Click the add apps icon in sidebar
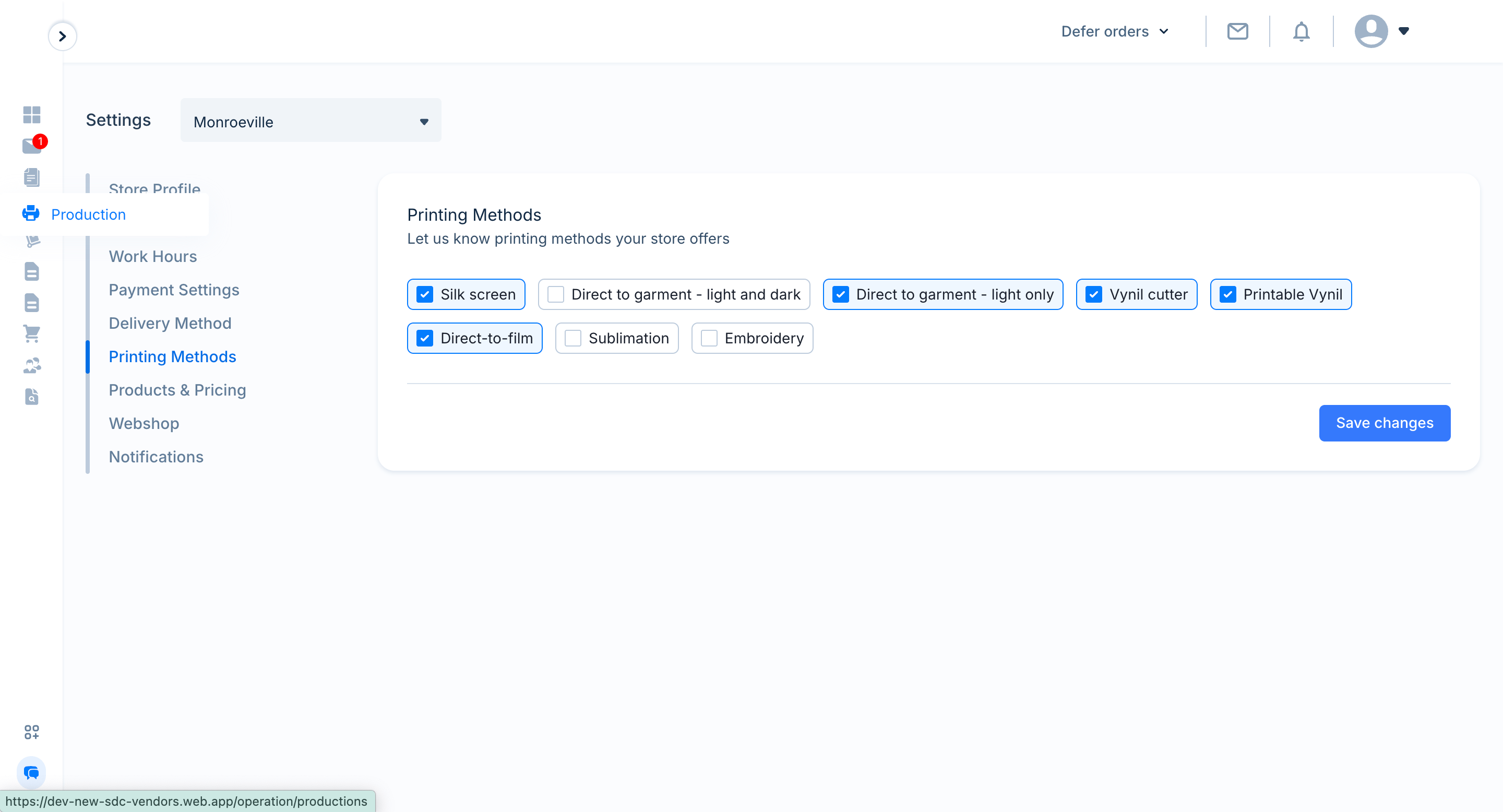 (31, 732)
